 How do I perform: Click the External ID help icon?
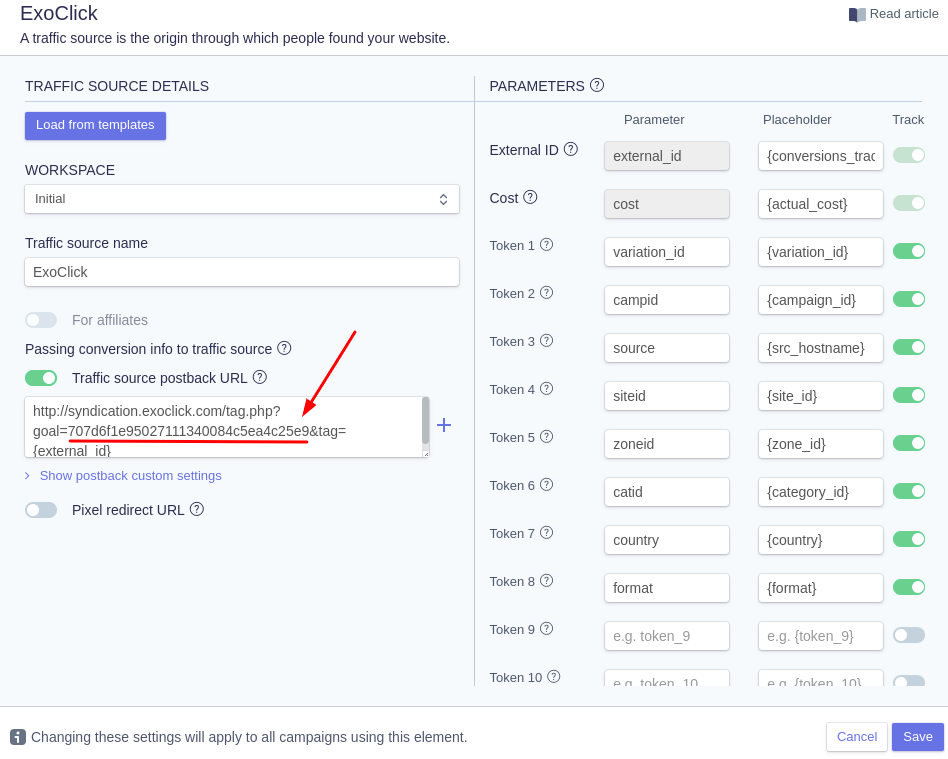pos(571,149)
